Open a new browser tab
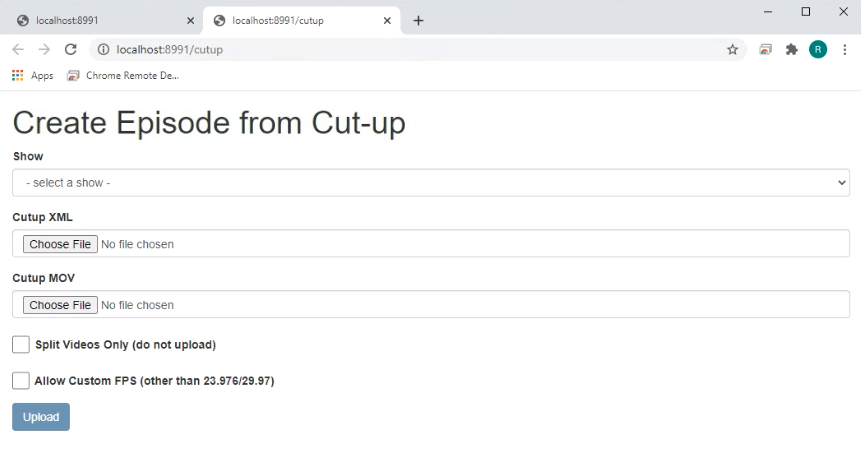Viewport: 861px width, 452px height. [x=418, y=20]
